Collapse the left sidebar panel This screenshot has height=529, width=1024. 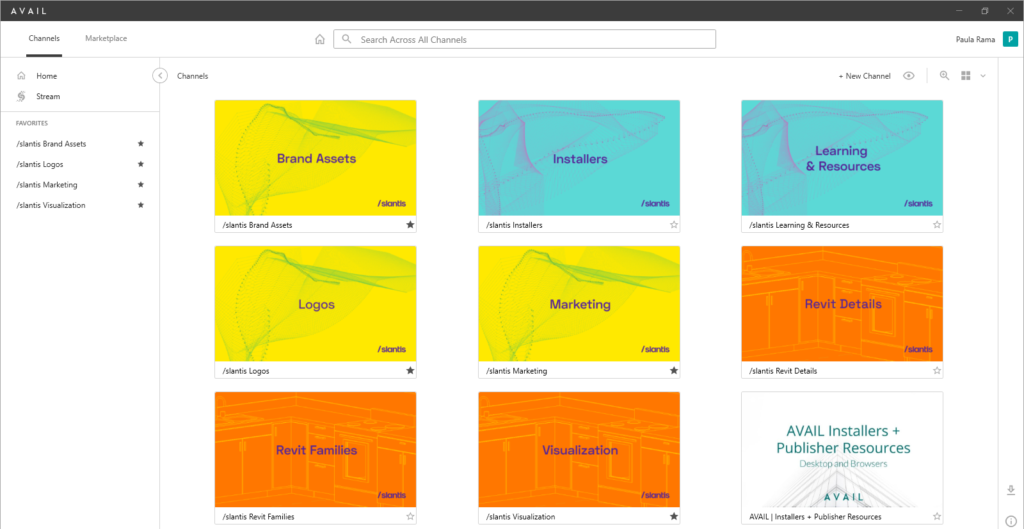point(160,76)
